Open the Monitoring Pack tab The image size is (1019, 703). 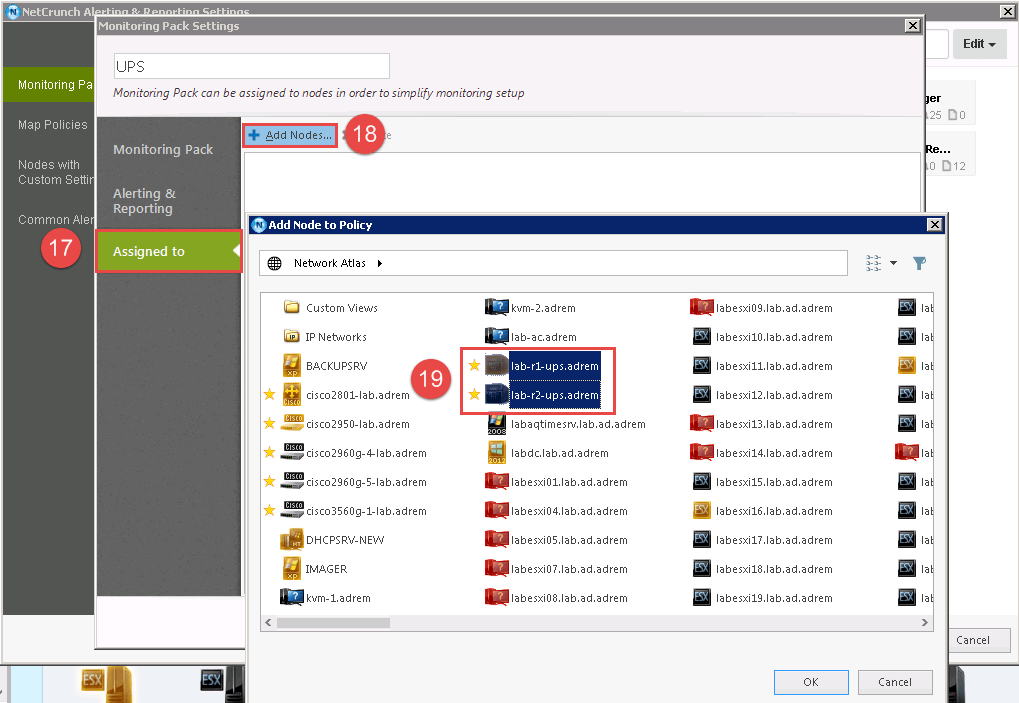coord(163,149)
